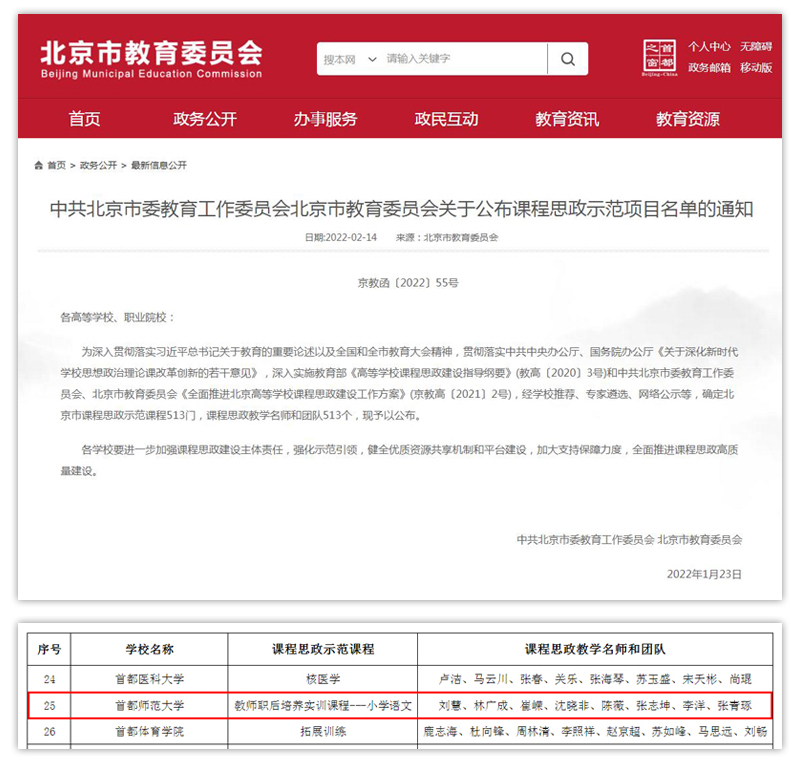
Task: Click the date text 日期:2022-02-14
Action: [341, 237]
